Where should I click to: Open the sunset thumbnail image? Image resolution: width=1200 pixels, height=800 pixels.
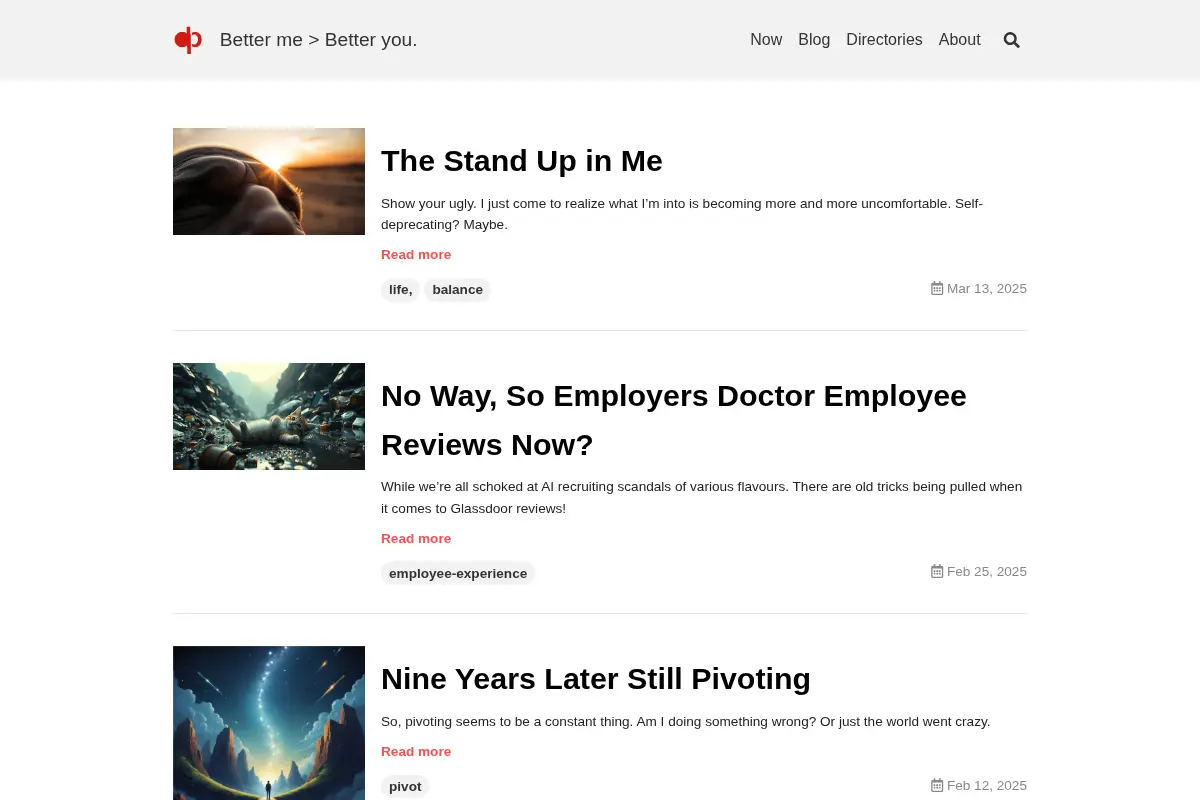tap(269, 181)
